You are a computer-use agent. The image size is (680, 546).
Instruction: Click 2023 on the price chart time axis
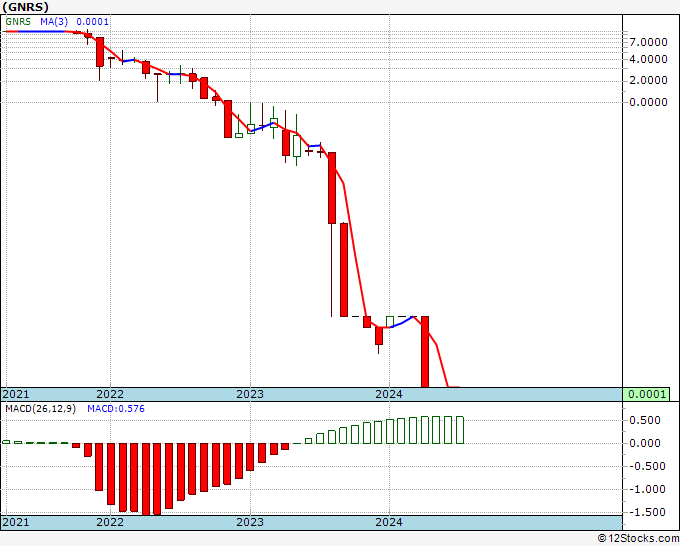click(250, 394)
